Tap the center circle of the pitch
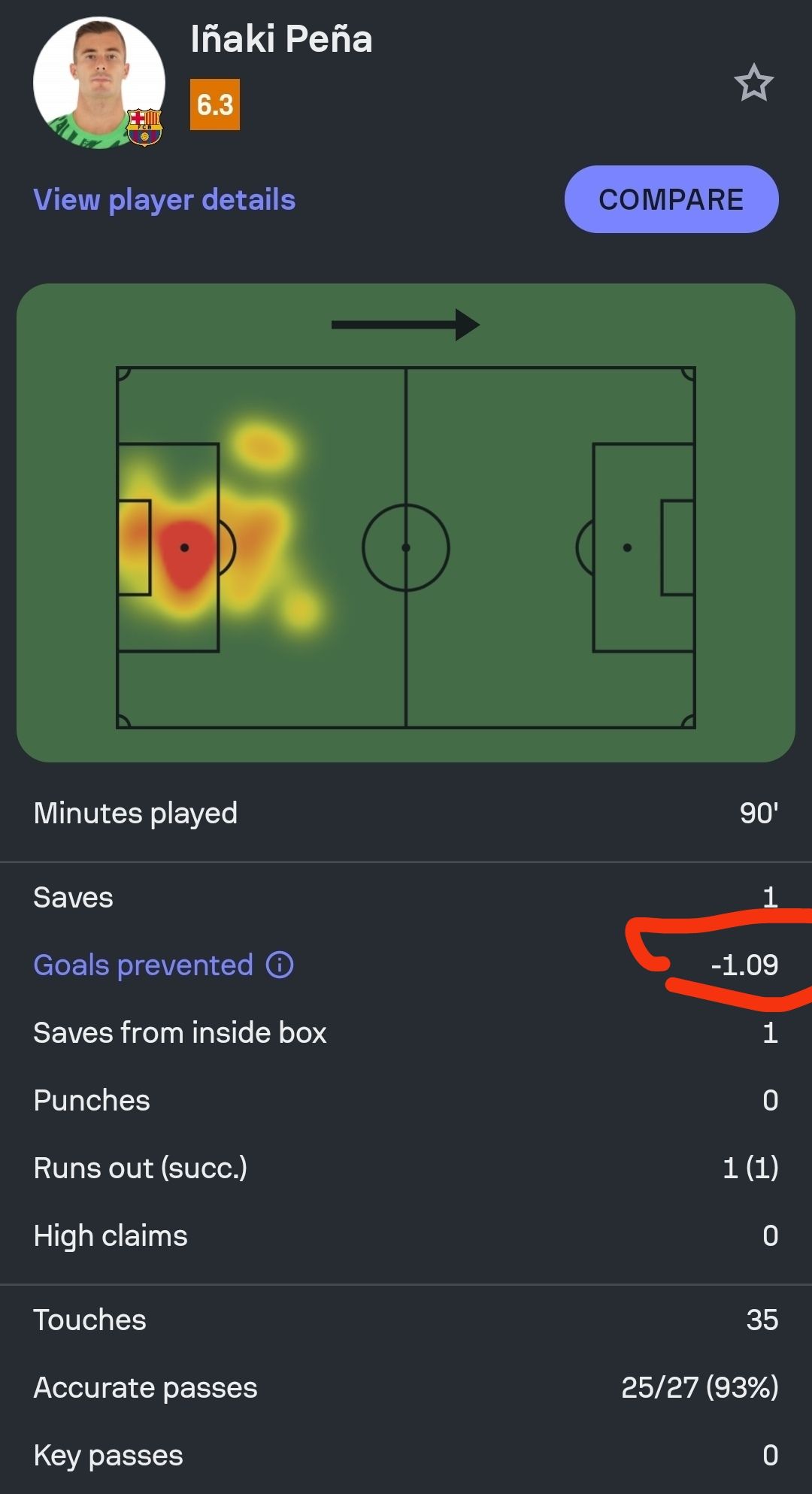 coord(406,547)
